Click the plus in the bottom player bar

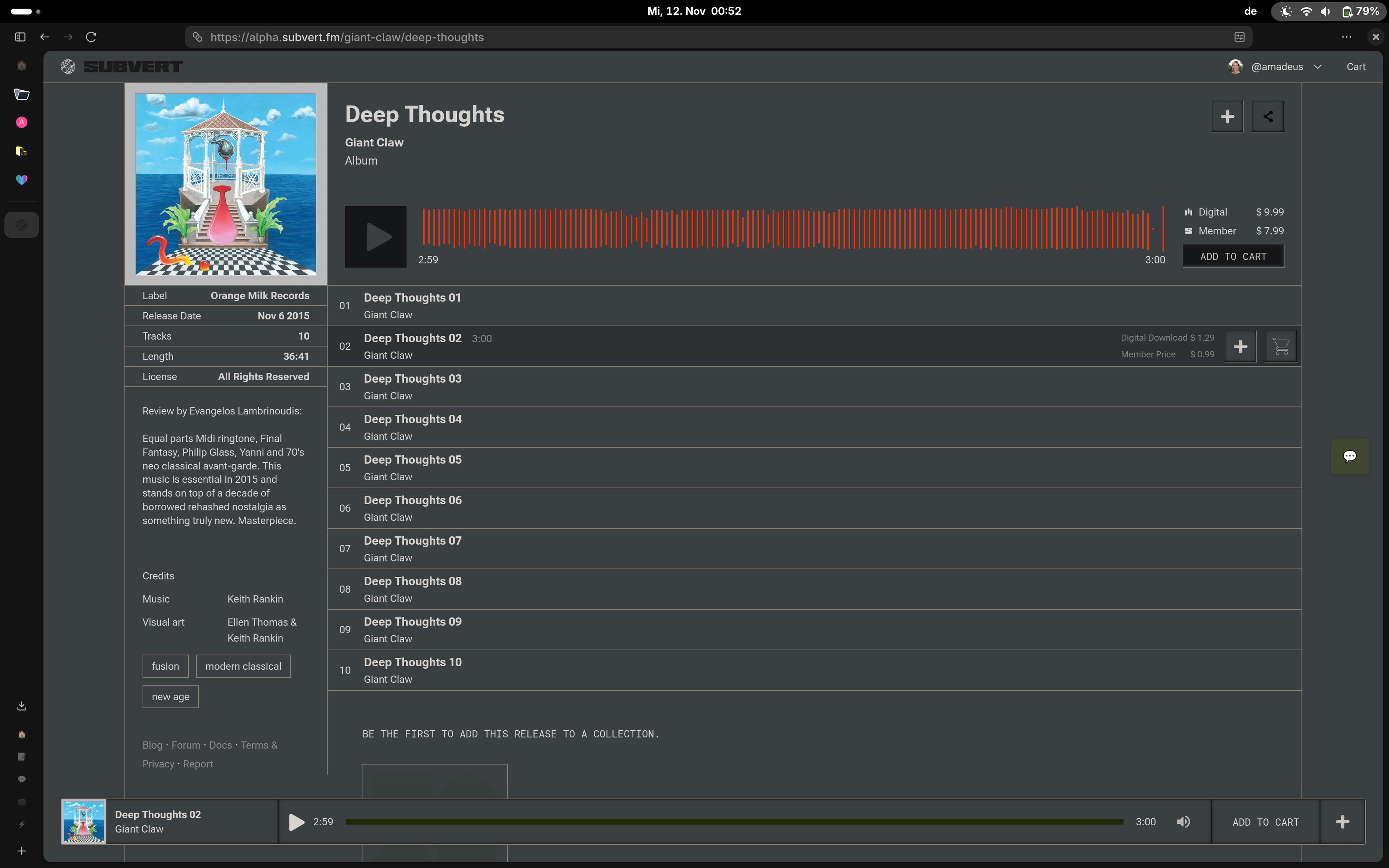coord(1342,821)
